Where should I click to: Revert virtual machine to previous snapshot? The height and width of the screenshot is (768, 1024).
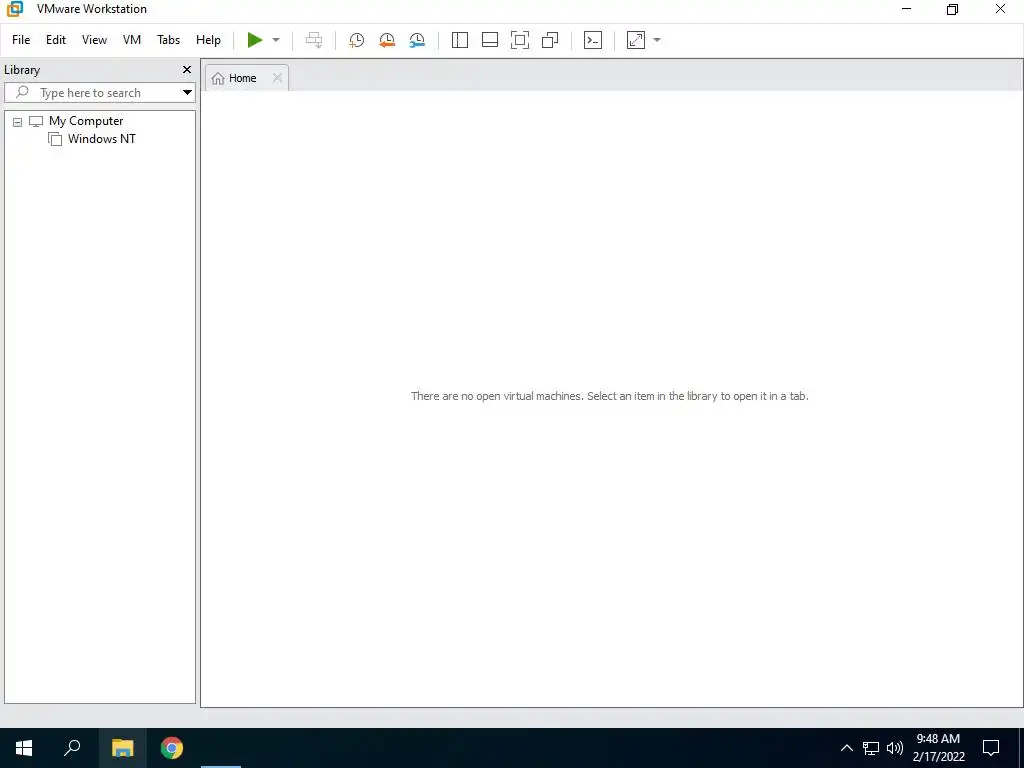[x=387, y=40]
